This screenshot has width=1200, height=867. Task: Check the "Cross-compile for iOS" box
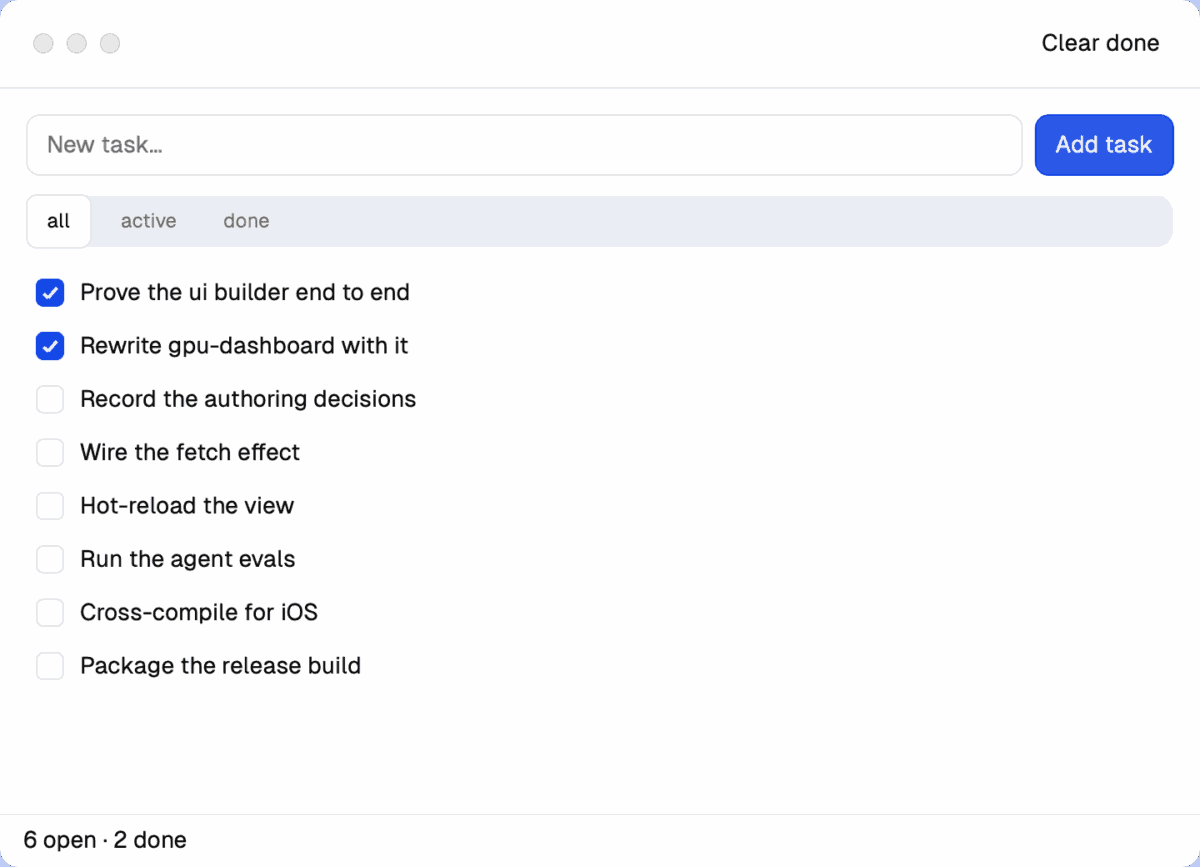(50, 613)
